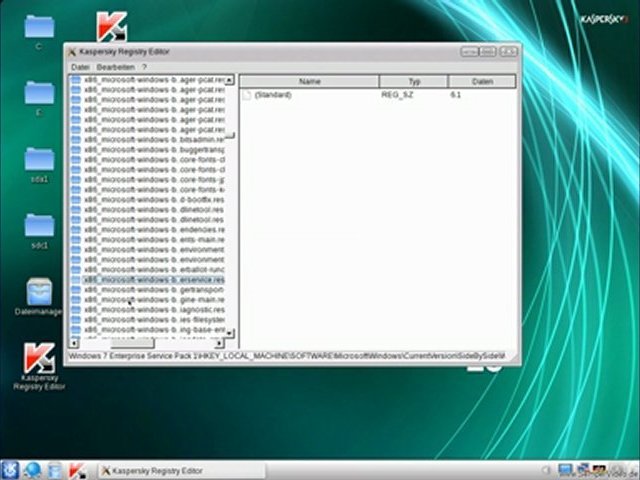Sort values by the Name column header
640x480 pixels.
pyautogui.click(x=310, y=81)
